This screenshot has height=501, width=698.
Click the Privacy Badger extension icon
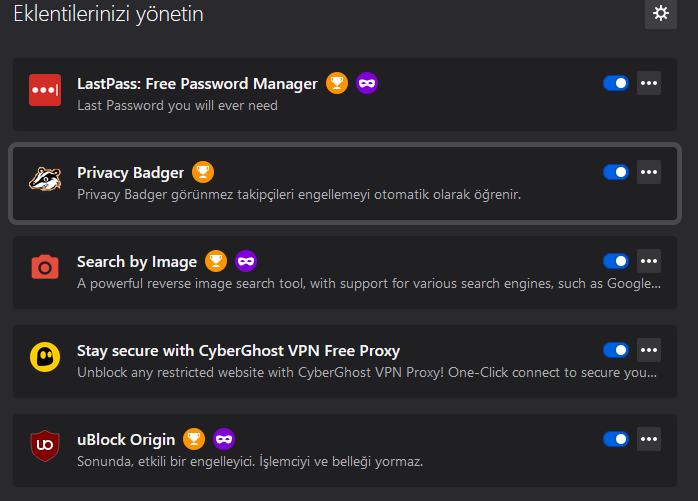coord(45,180)
